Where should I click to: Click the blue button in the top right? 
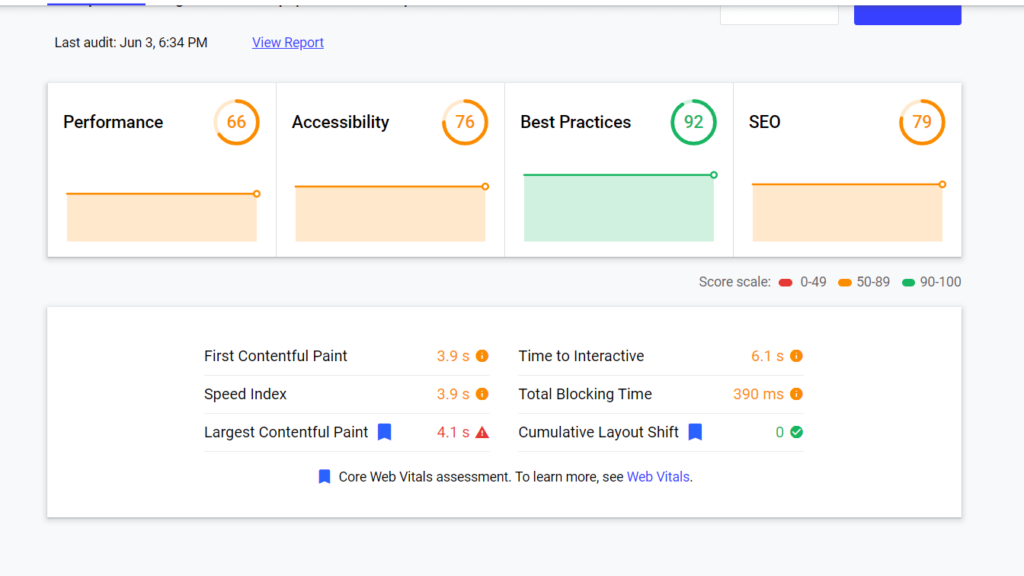(x=906, y=12)
